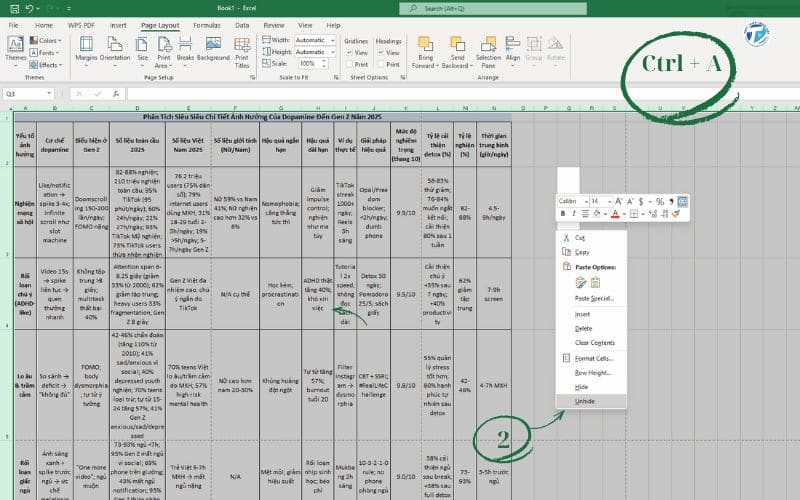Screen dimensions: 800x500
Task: Click the second Paste Options icon
Action: tap(595, 283)
